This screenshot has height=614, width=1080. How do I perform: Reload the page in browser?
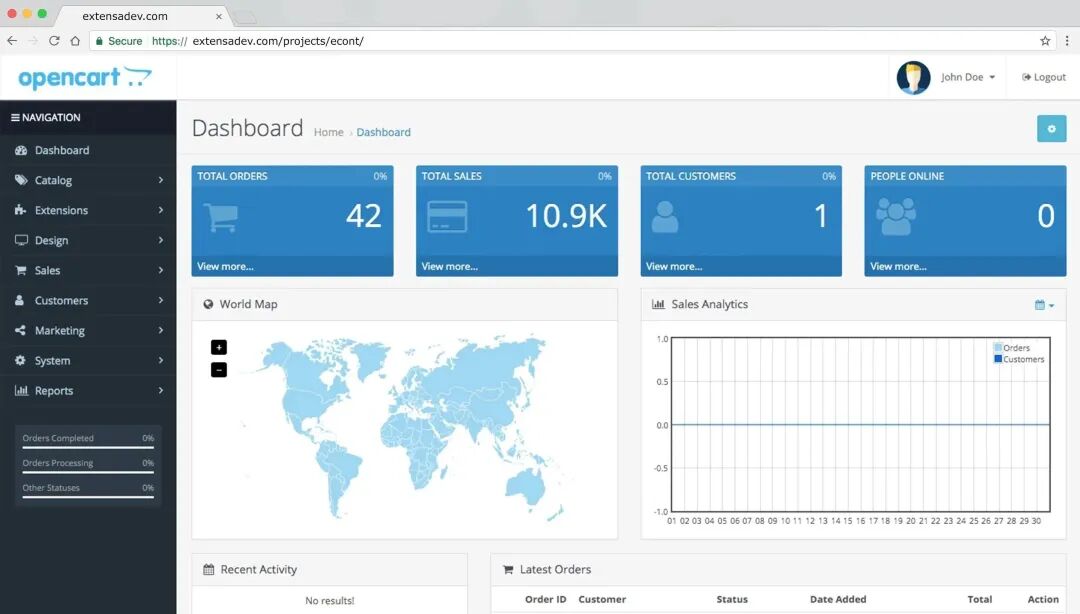click(x=54, y=41)
